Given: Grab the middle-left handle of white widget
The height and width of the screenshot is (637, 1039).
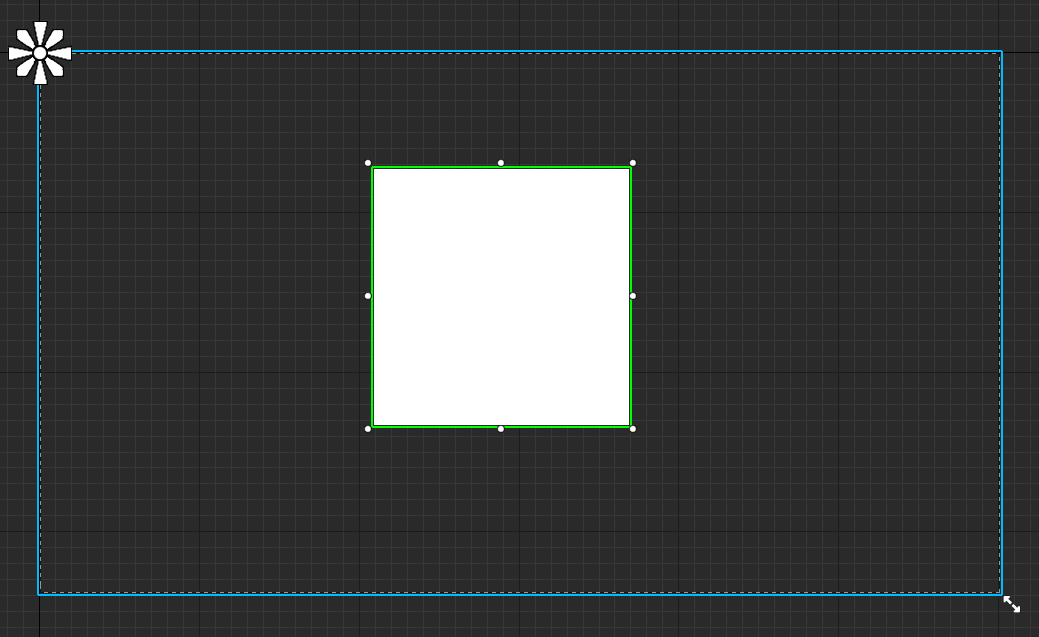Looking at the screenshot, I should coord(368,296).
